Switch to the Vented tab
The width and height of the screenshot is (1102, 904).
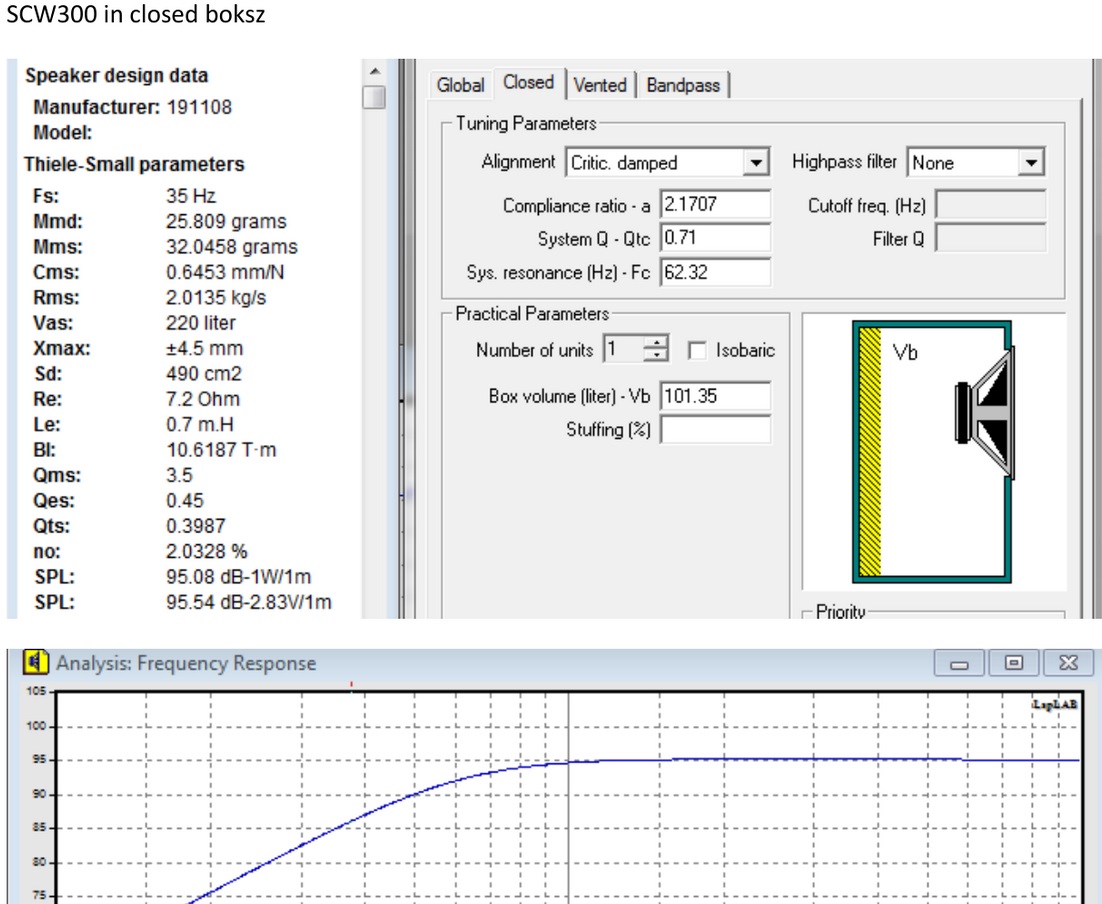click(600, 86)
